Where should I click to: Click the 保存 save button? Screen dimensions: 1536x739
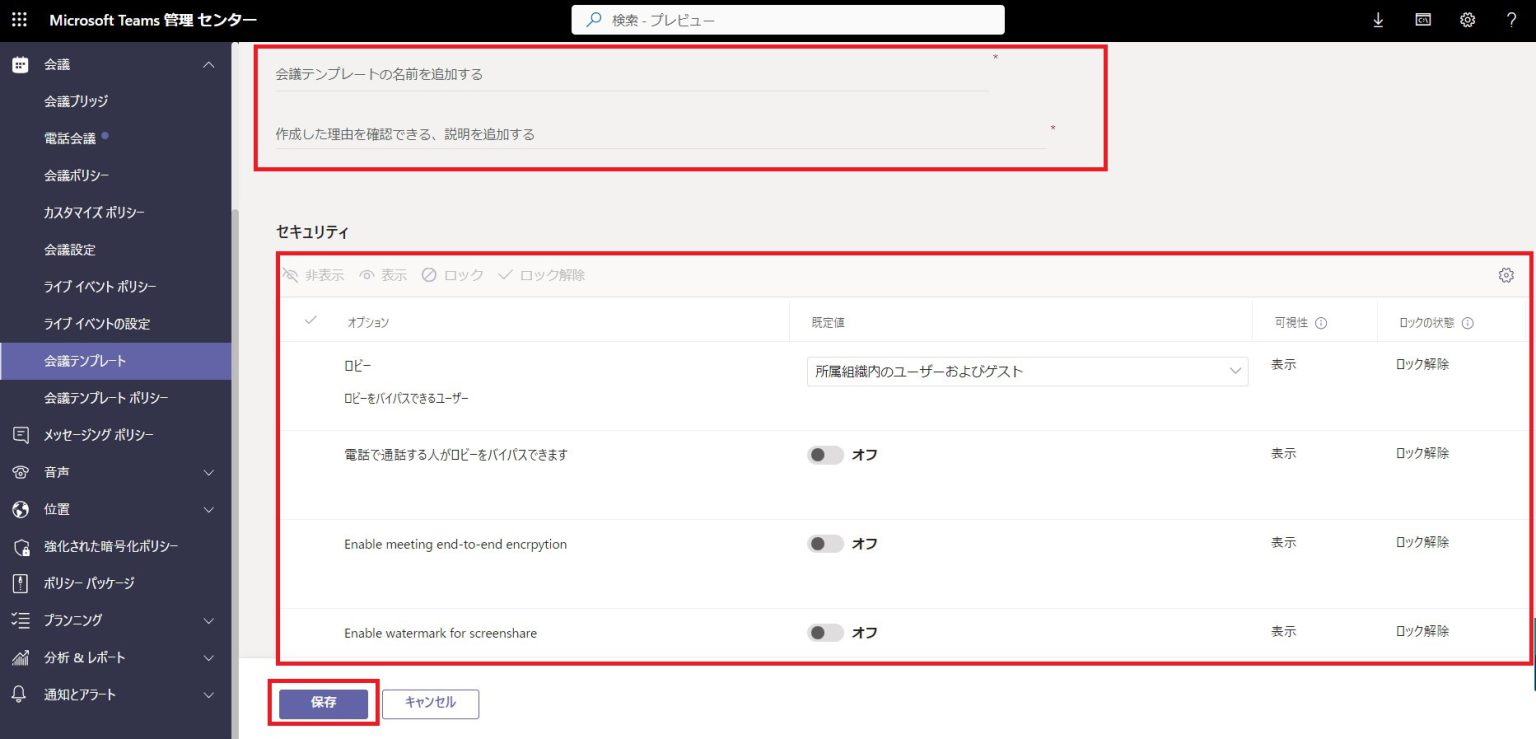(322, 703)
